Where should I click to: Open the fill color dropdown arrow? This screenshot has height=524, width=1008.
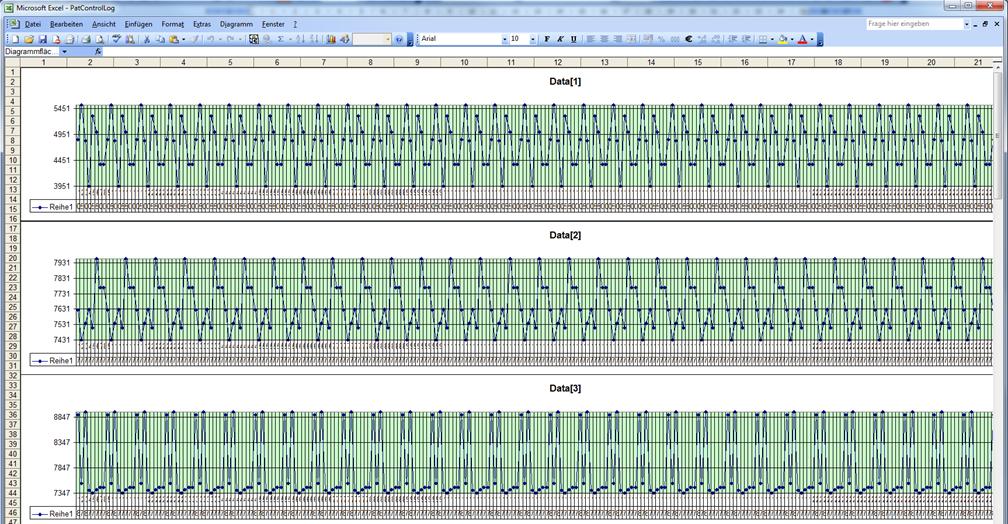pyautogui.click(x=792, y=39)
